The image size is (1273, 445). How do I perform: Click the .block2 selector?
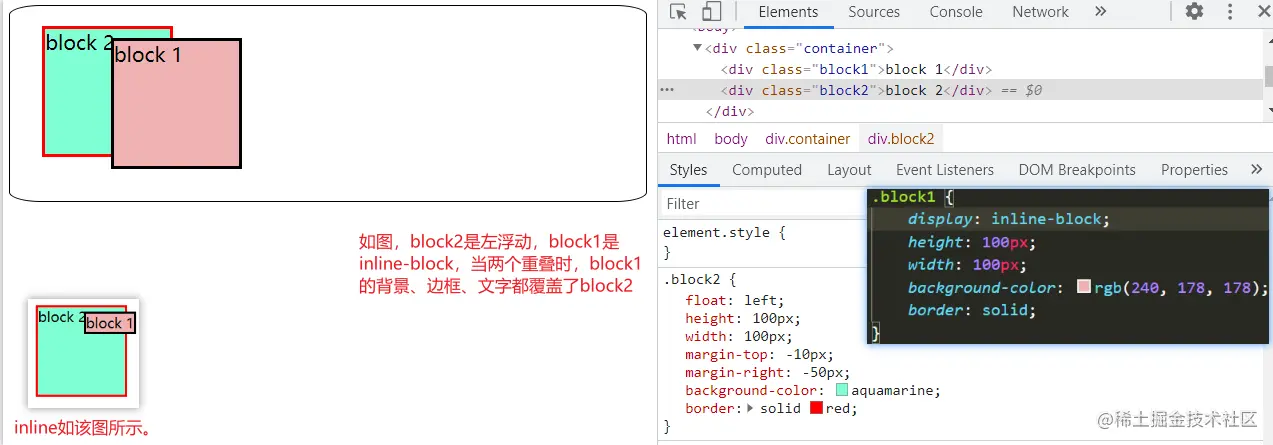tap(692, 279)
